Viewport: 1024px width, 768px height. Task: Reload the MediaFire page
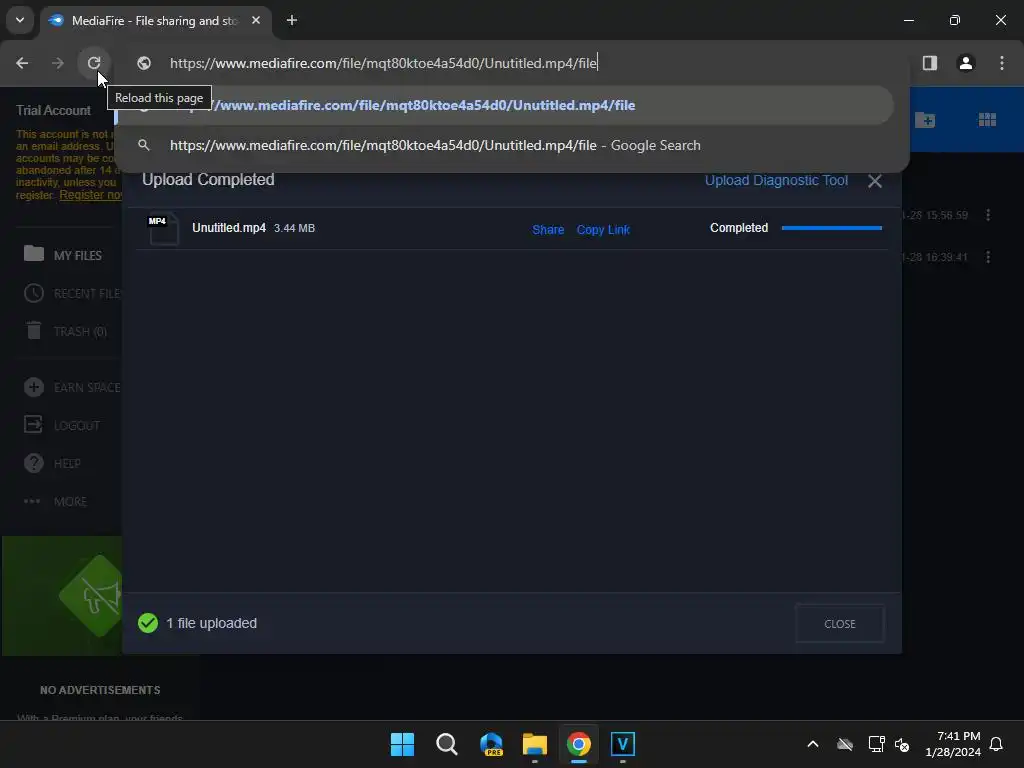click(x=94, y=63)
